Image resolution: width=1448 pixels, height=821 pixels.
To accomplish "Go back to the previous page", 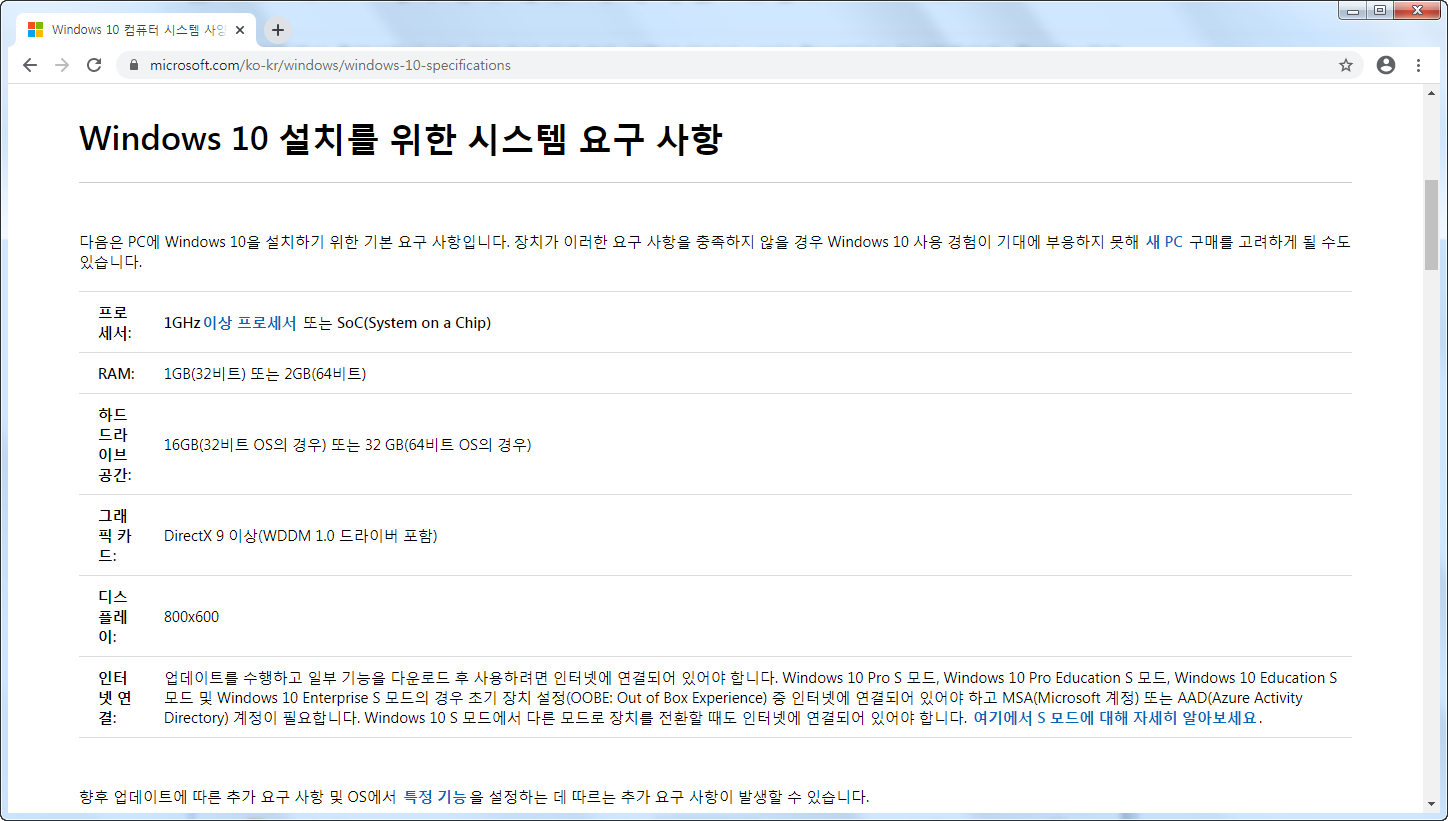I will [x=30, y=65].
